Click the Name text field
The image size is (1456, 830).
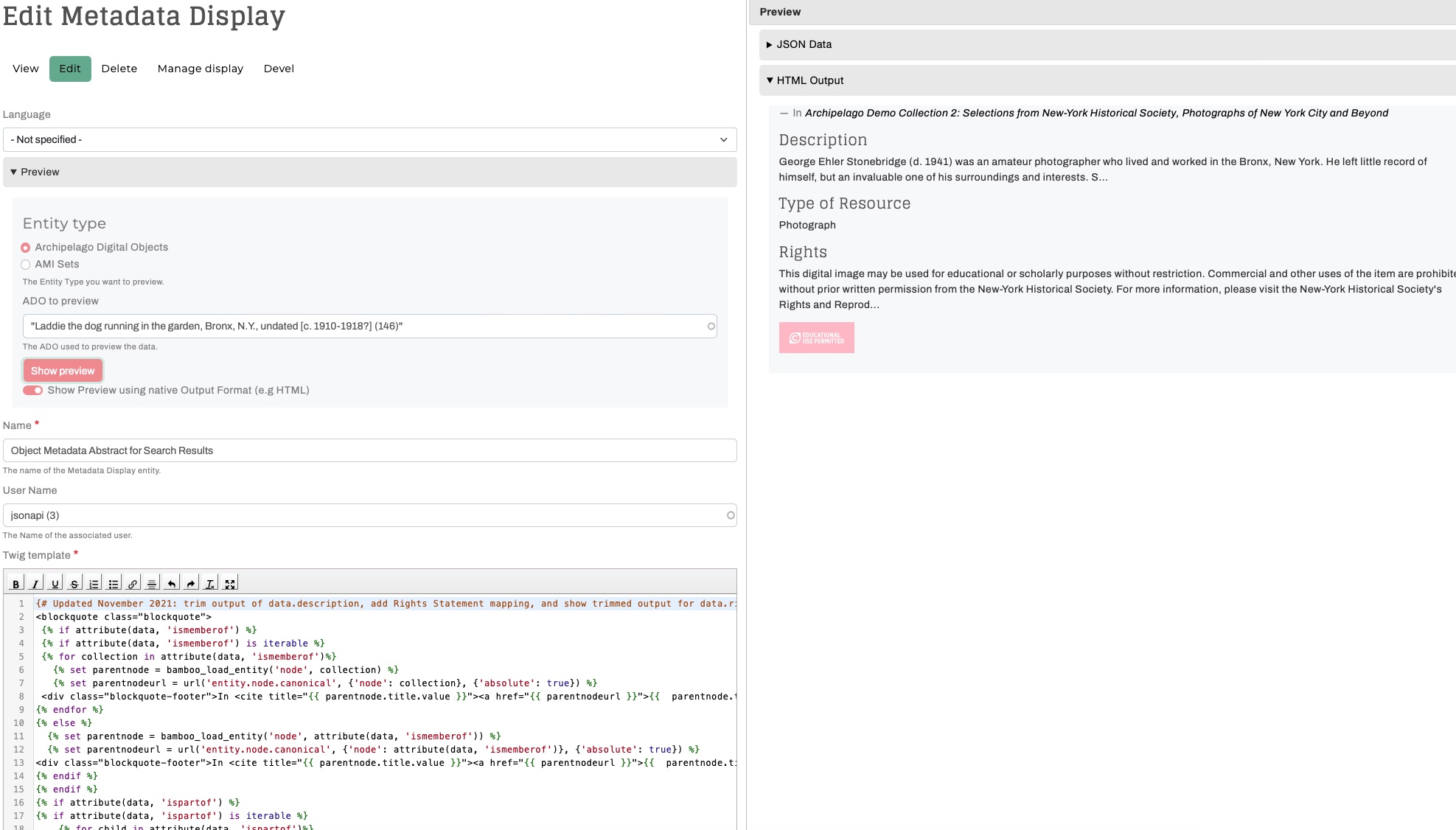369,450
